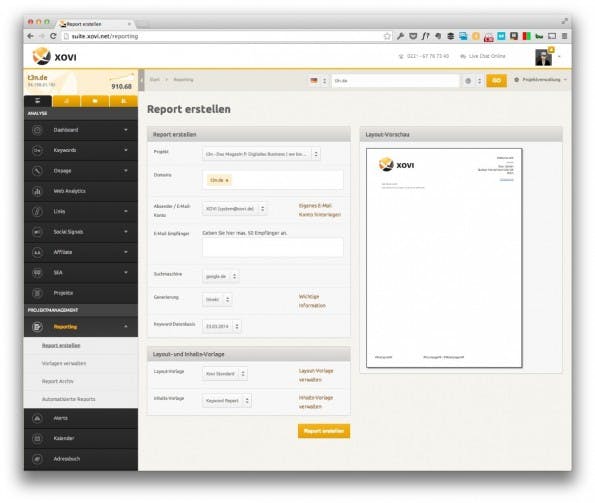Screen dimensions: 595x503
Task: Open the Links sidebar icon
Action: [37, 211]
